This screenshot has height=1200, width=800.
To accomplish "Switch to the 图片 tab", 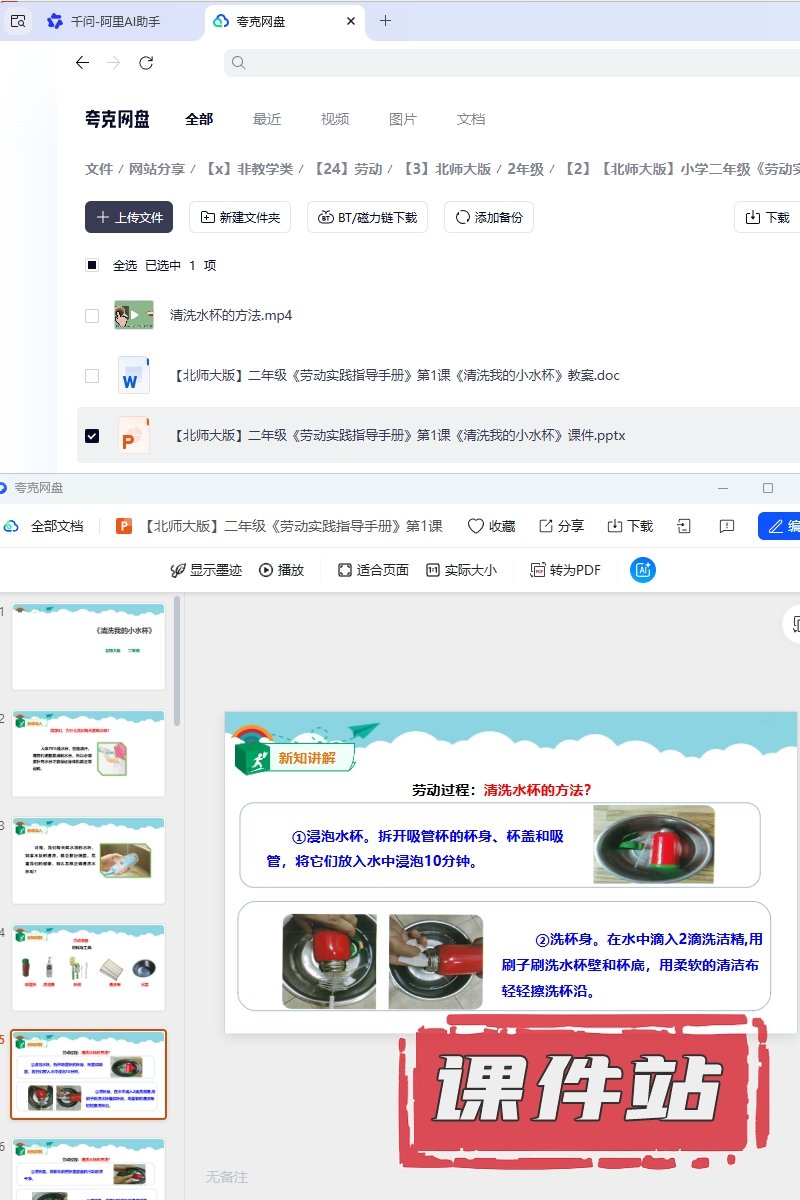I will [403, 119].
